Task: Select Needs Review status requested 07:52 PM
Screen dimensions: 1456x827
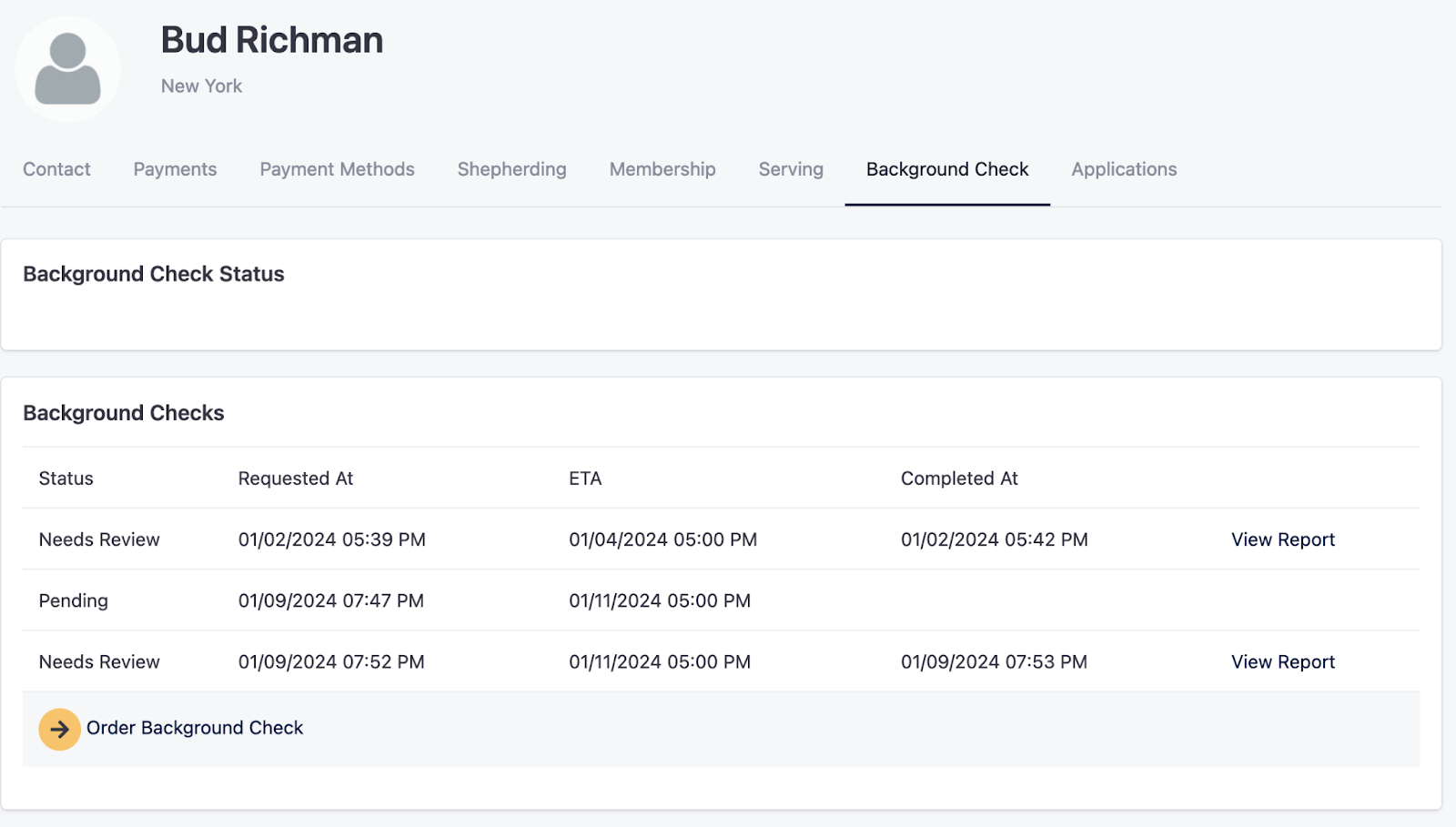Action: click(x=99, y=661)
